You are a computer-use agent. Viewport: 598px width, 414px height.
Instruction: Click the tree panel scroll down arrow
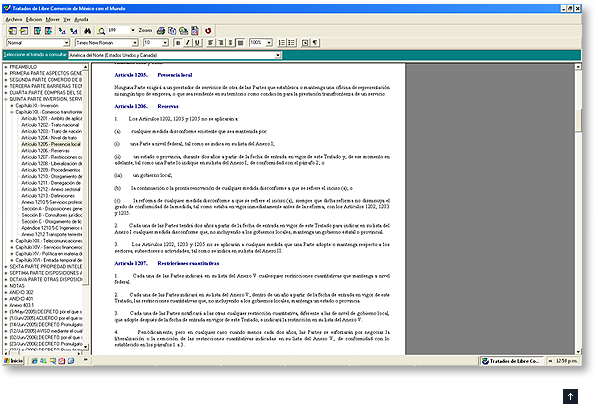pos(85,347)
